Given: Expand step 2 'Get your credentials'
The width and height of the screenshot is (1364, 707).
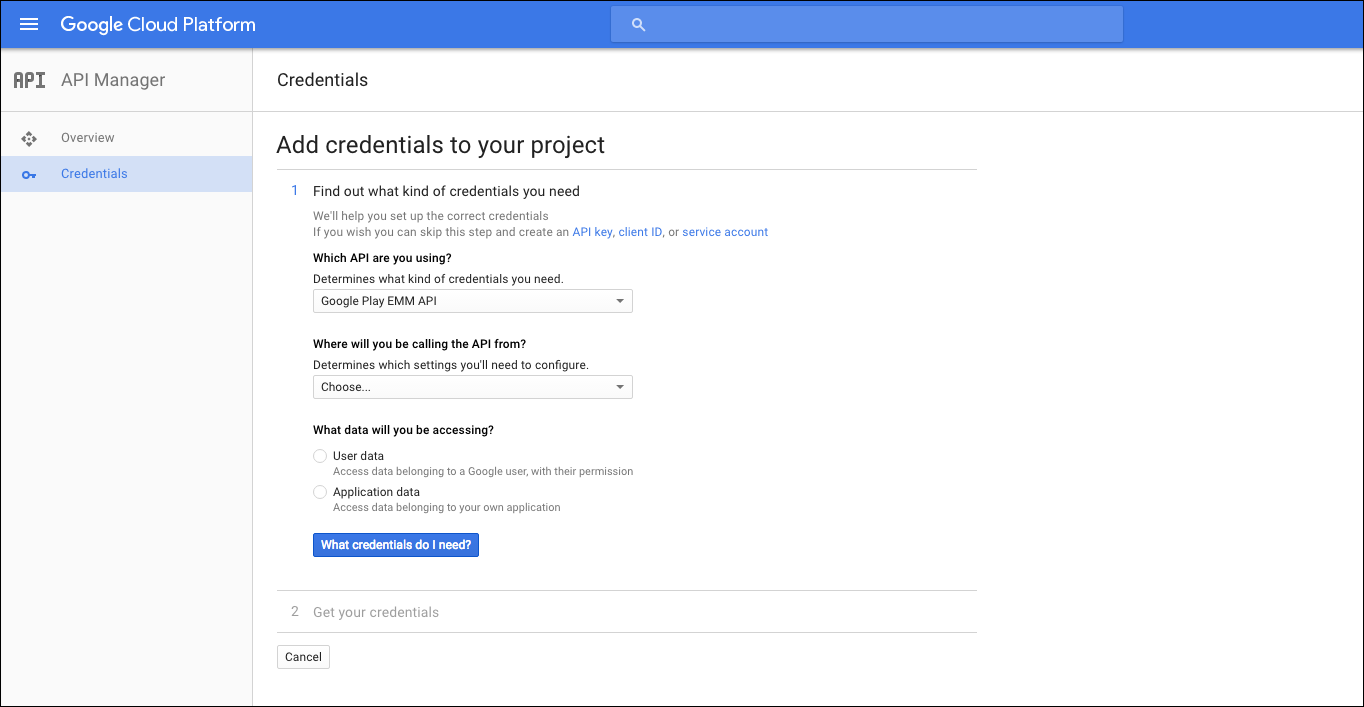Looking at the screenshot, I should (x=376, y=612).
